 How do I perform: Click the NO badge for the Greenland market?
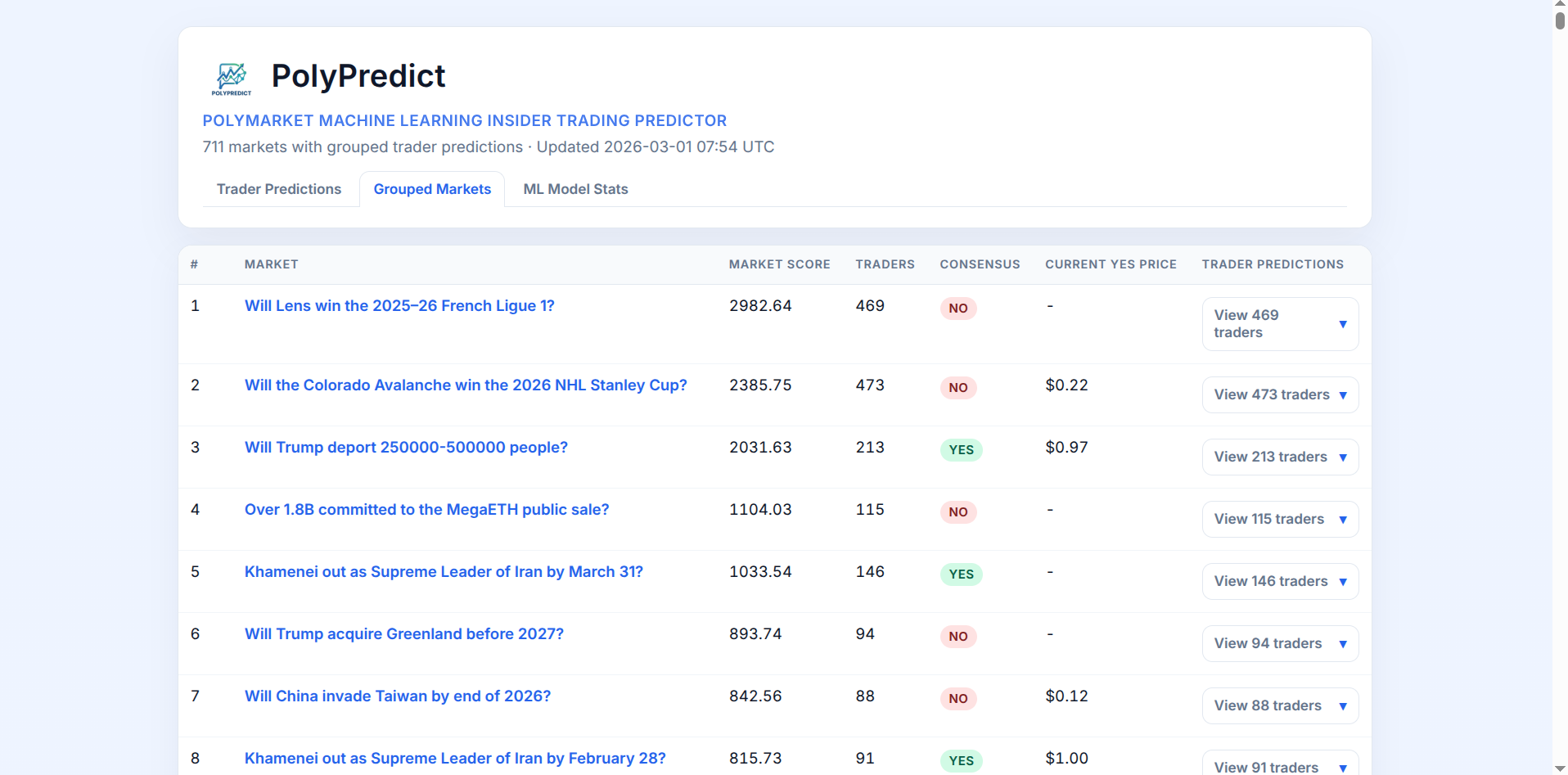click(958, 637)
